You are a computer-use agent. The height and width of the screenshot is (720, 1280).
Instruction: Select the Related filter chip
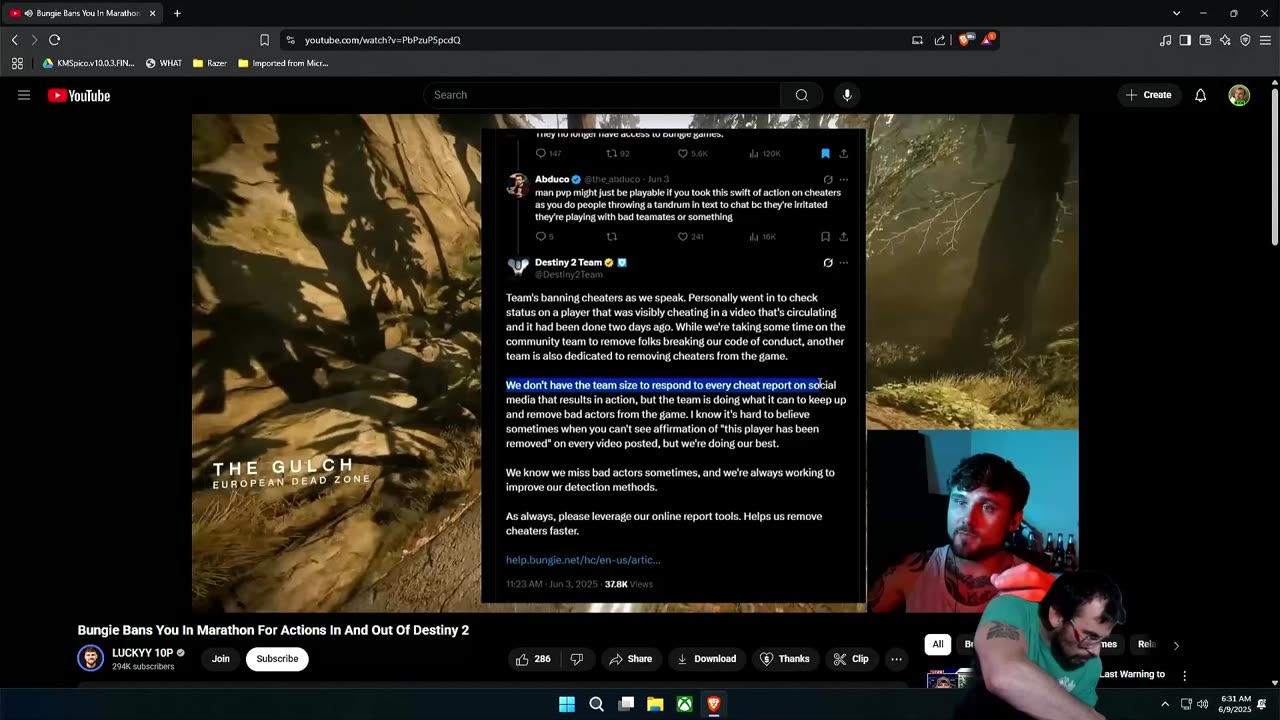coord(1147,645)
